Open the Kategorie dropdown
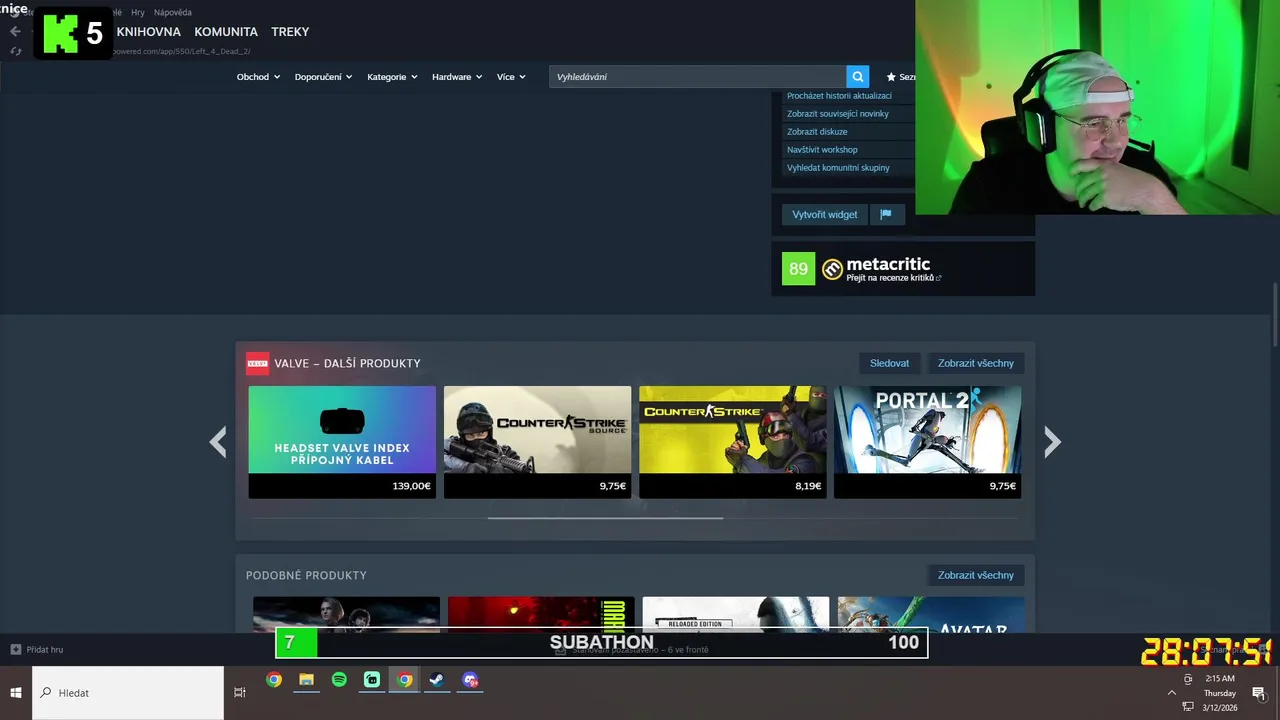 pos(392,77)
